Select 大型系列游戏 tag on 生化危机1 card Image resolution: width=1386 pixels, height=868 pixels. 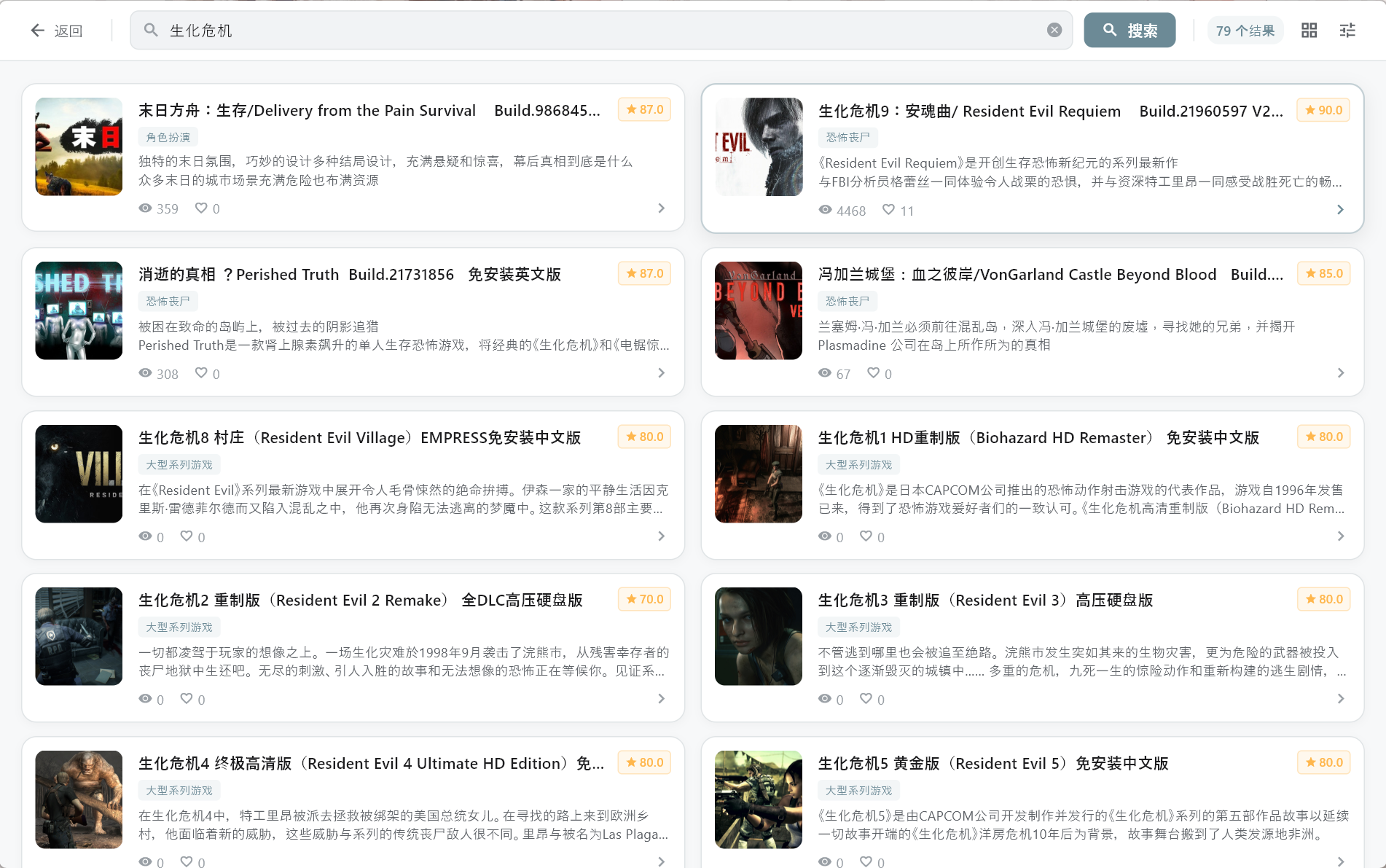(858, 464)
